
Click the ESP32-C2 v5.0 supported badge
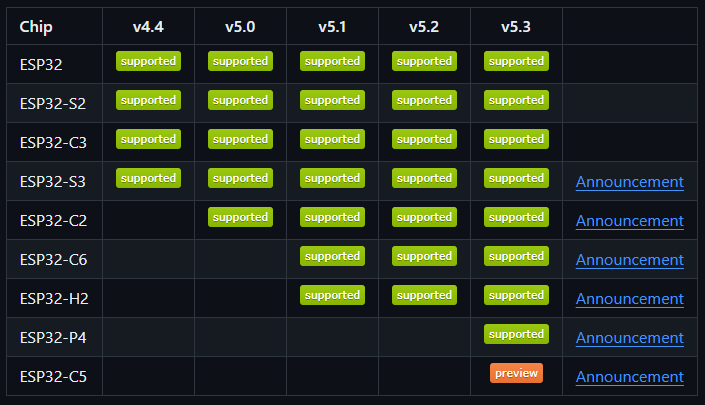click(x=240, y=217)
